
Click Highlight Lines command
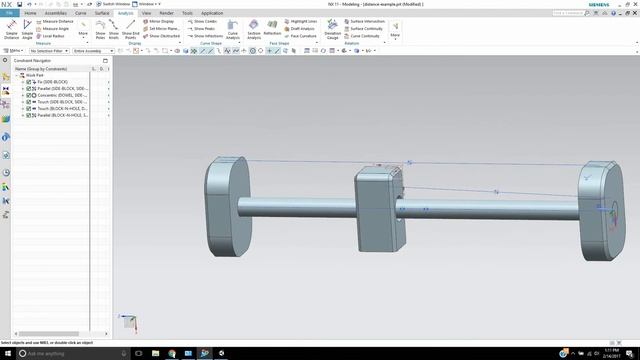coord(300,21)
